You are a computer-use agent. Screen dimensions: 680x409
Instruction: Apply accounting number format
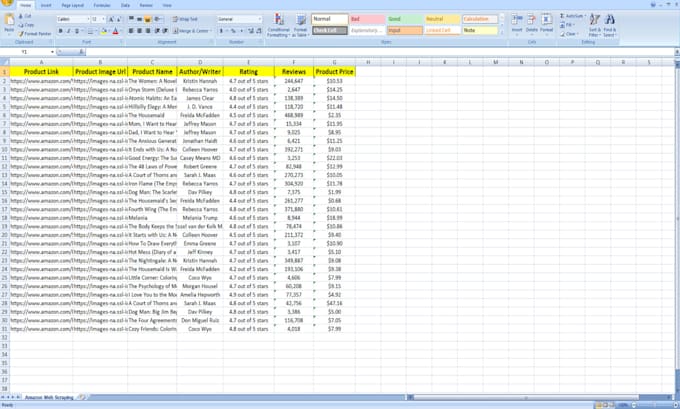(222, 31)
